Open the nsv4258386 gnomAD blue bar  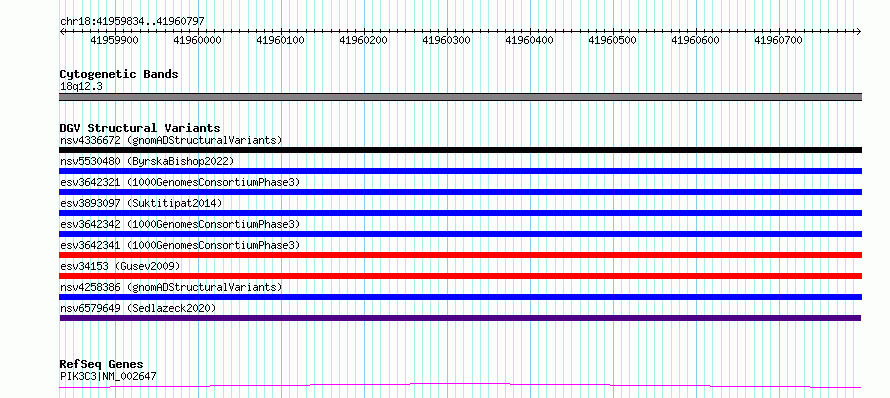pyautogui.click(x=460, y=297)
